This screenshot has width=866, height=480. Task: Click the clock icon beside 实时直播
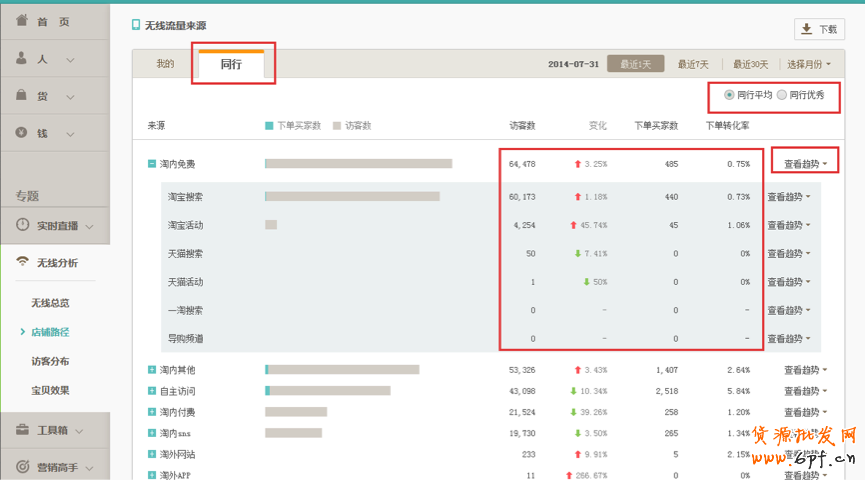22,226
